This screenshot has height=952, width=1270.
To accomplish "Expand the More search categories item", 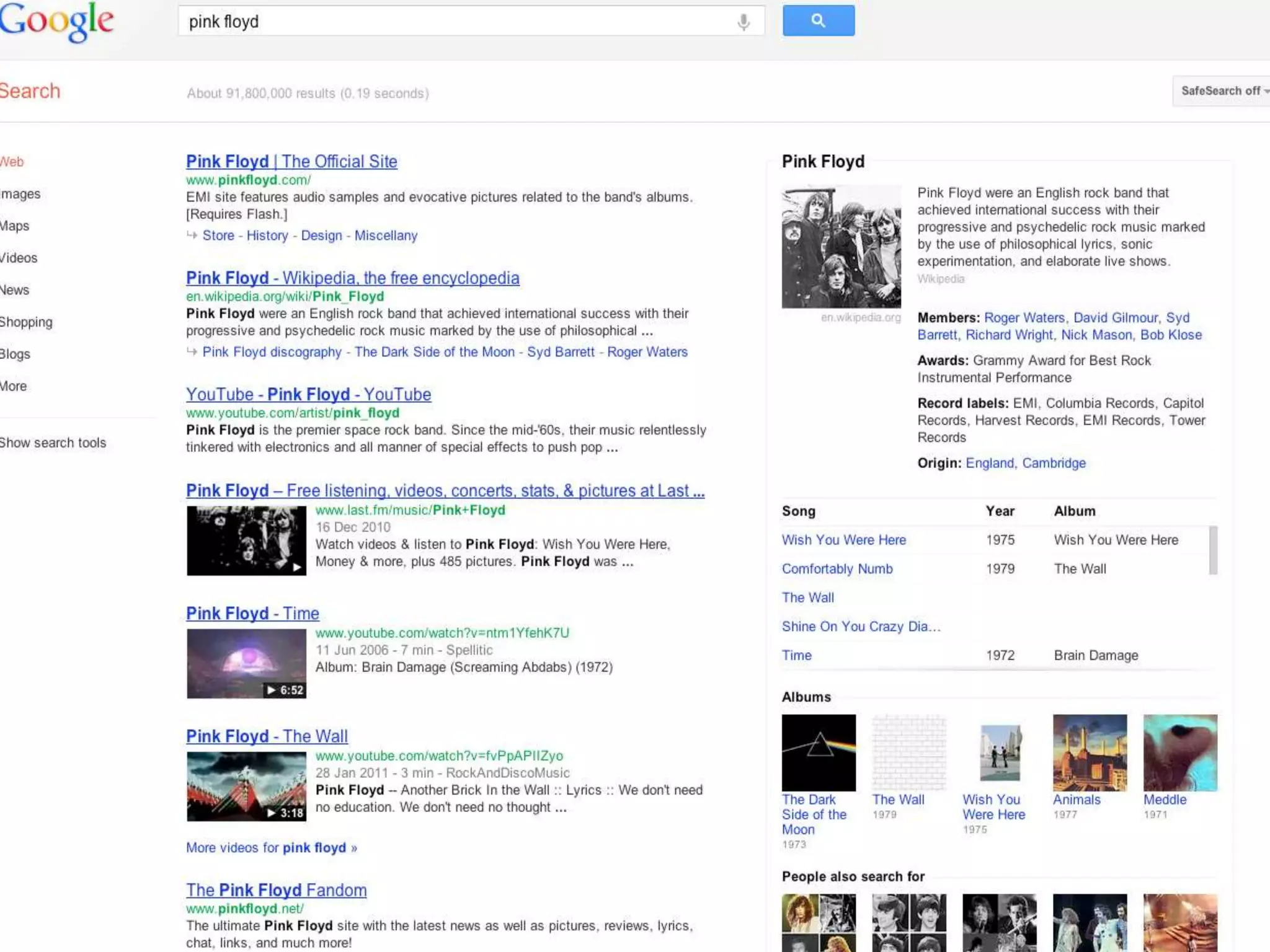I will pos(14,386).
